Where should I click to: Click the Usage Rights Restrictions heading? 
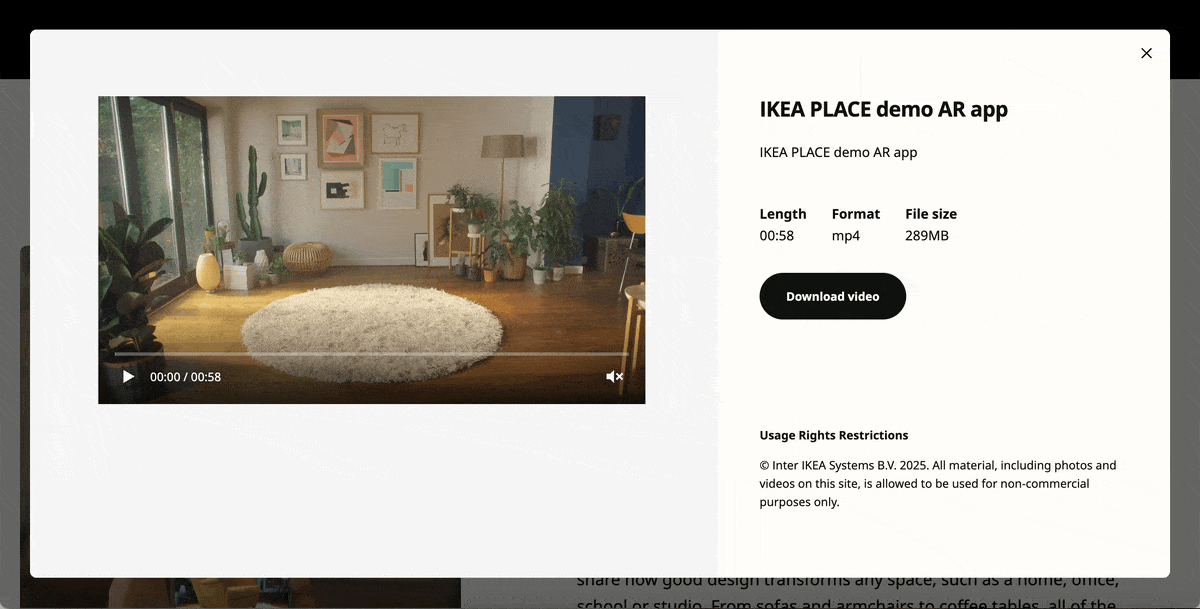click(x=833, y=435)
